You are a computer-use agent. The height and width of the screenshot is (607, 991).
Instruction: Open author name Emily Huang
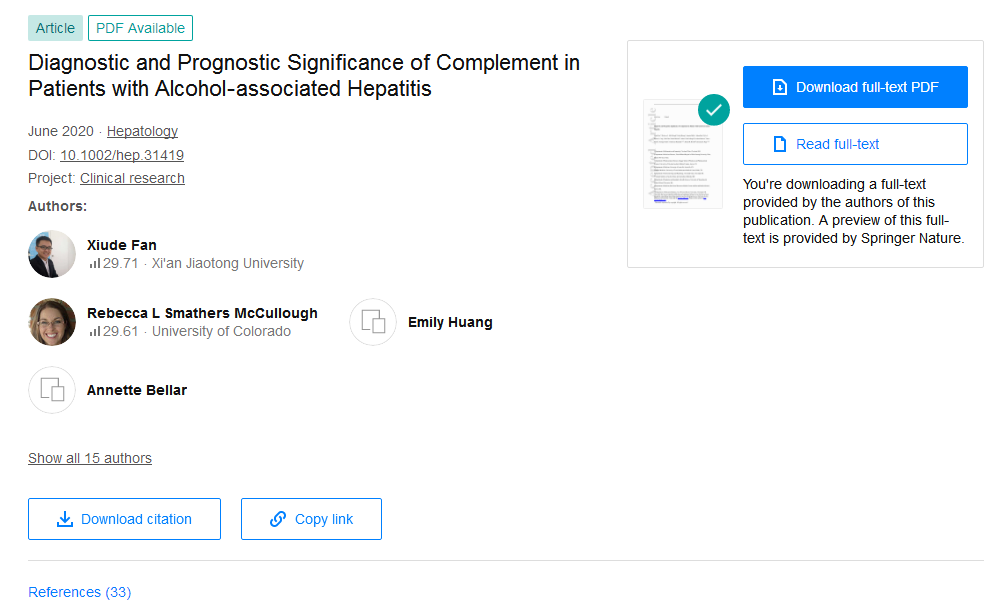click(x=450, y=322)
